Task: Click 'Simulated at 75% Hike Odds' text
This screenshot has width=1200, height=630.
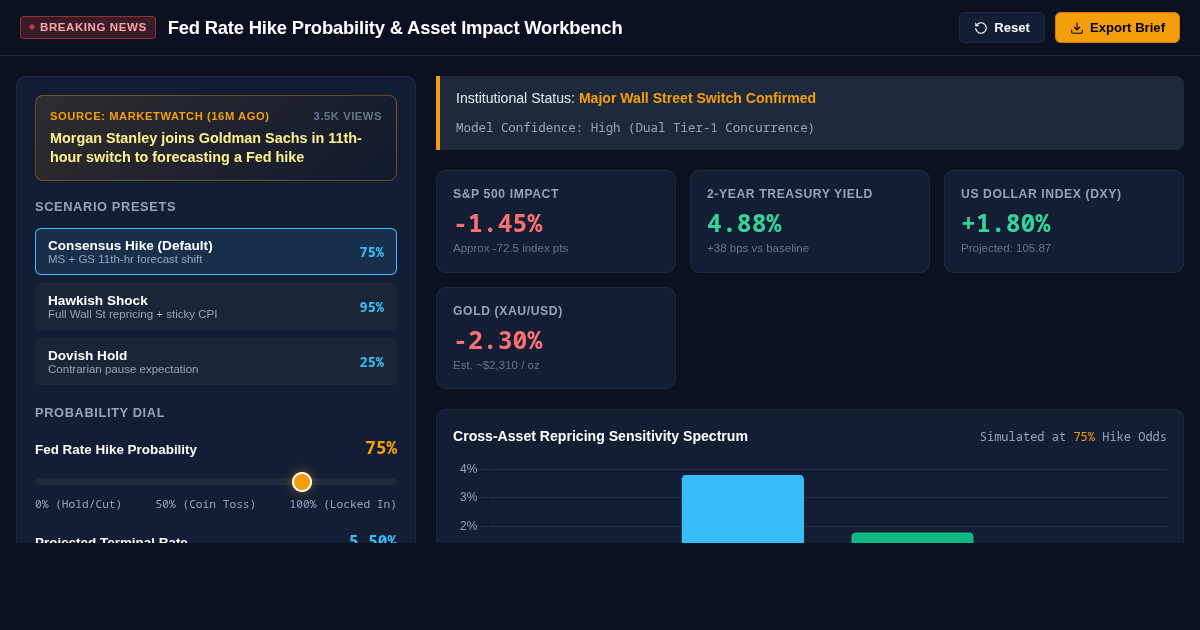Action: (1073, 437)
